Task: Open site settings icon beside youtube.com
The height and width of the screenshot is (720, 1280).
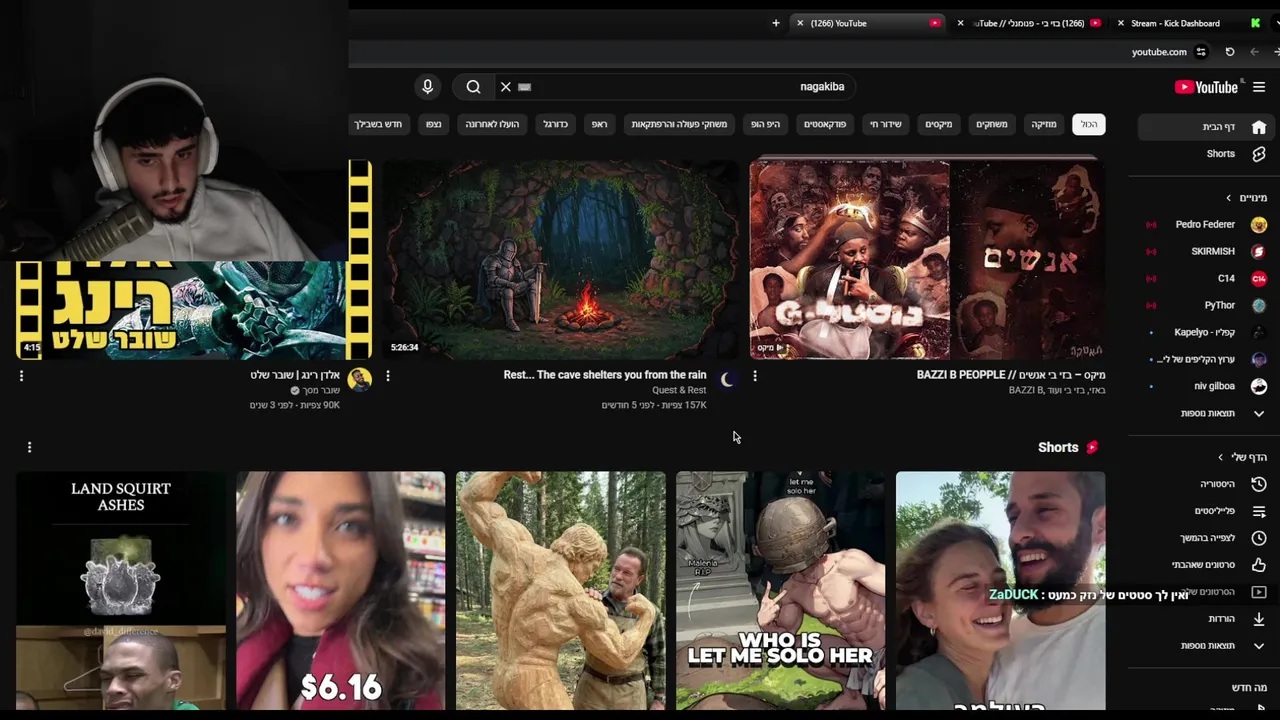Action: pos(1201,52)
